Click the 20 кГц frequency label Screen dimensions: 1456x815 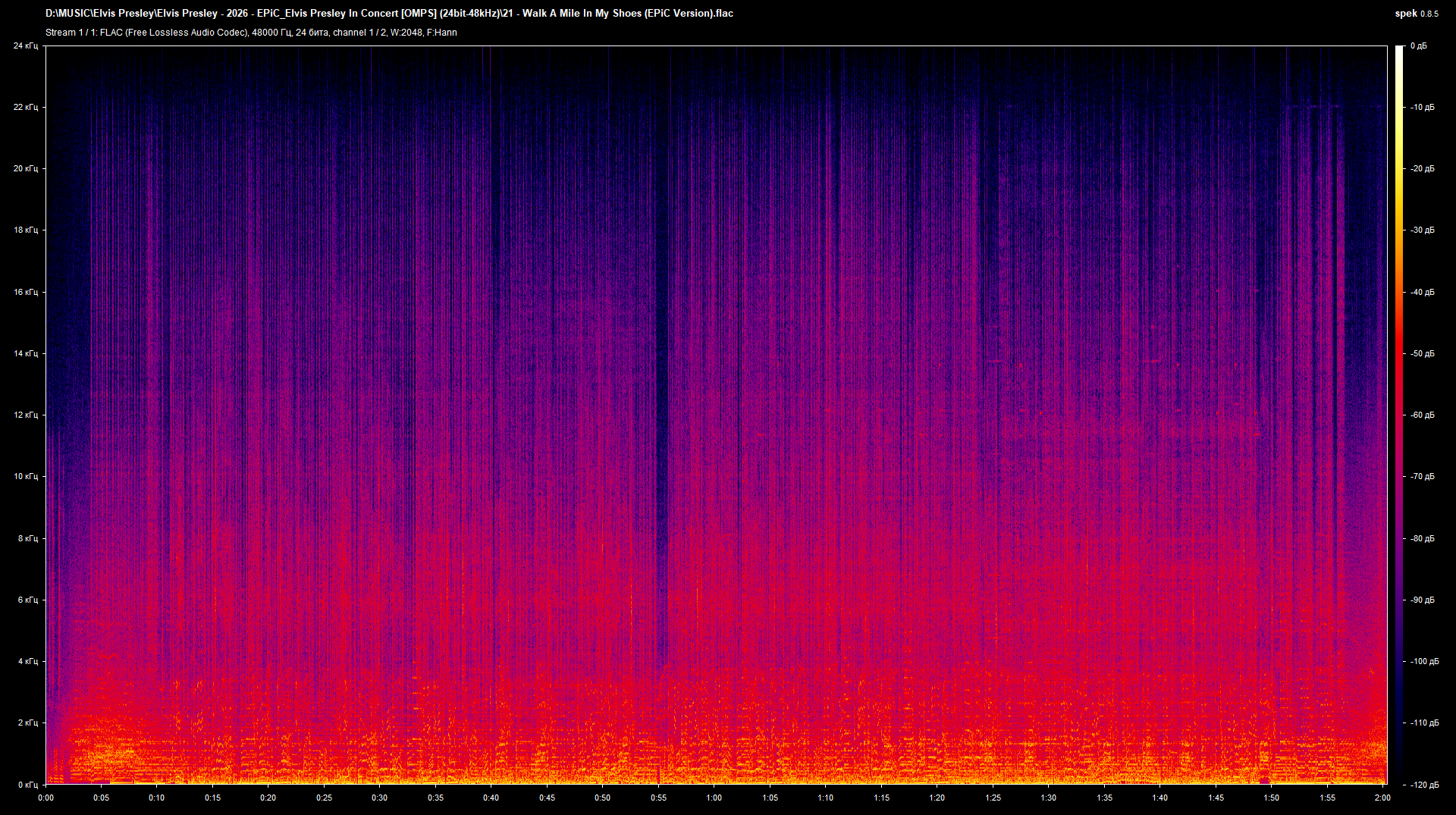(x=26, y=168)
